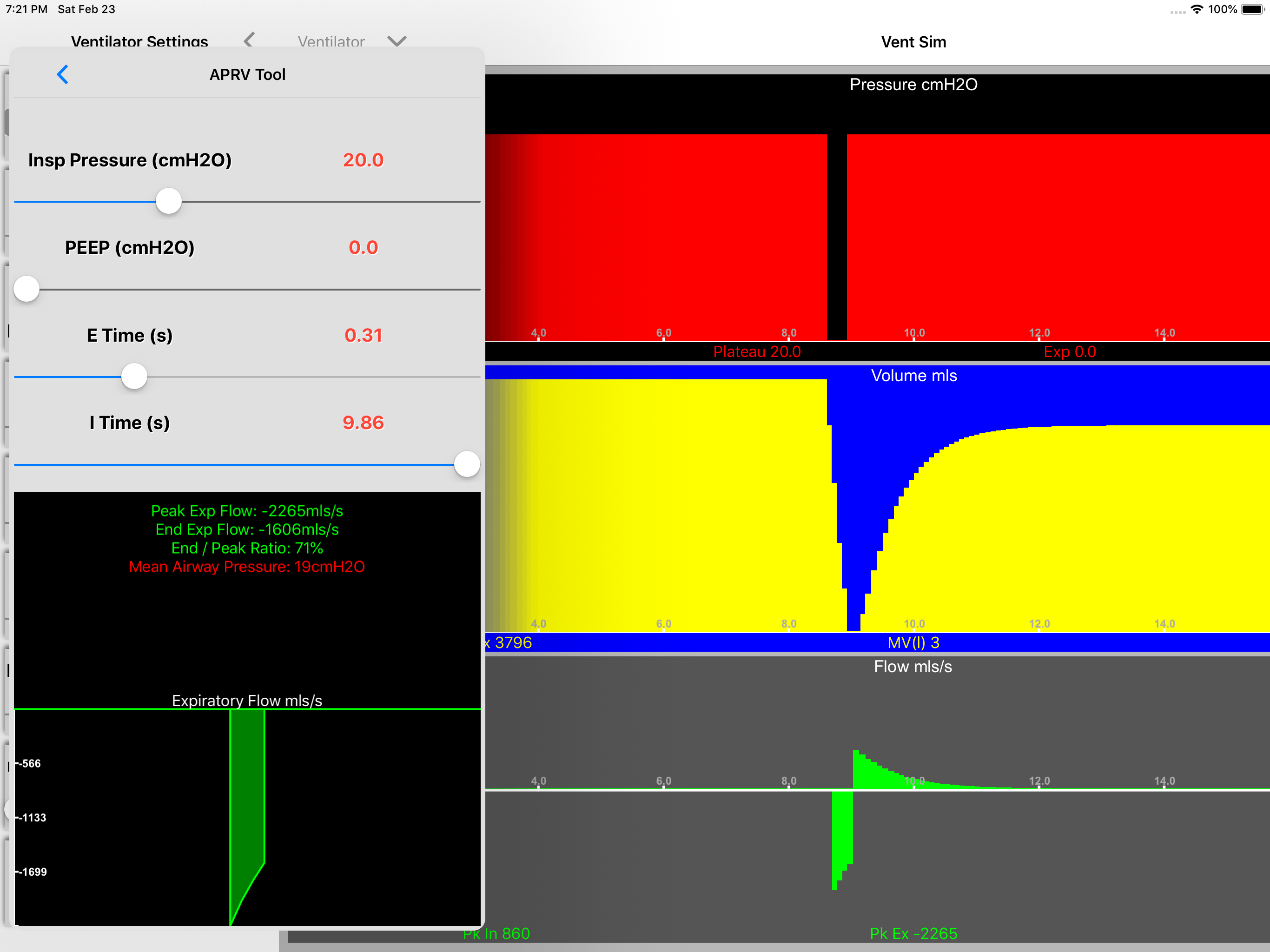Image resolution: width=1270 pixels, height=952 pixels.
Task: Select the Ventilator header label
Action: pos(331,41)
